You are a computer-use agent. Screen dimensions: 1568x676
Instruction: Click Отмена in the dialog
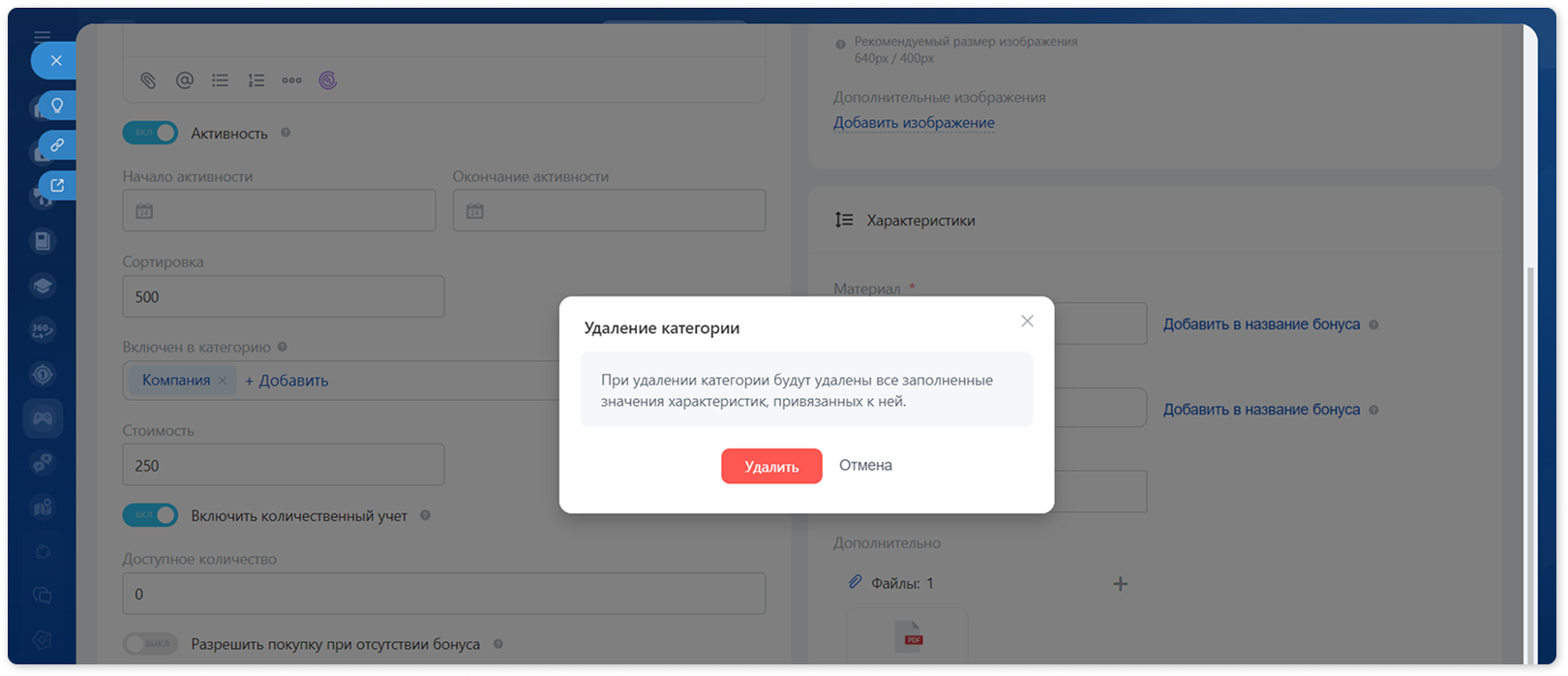click(x=865, y=465)
